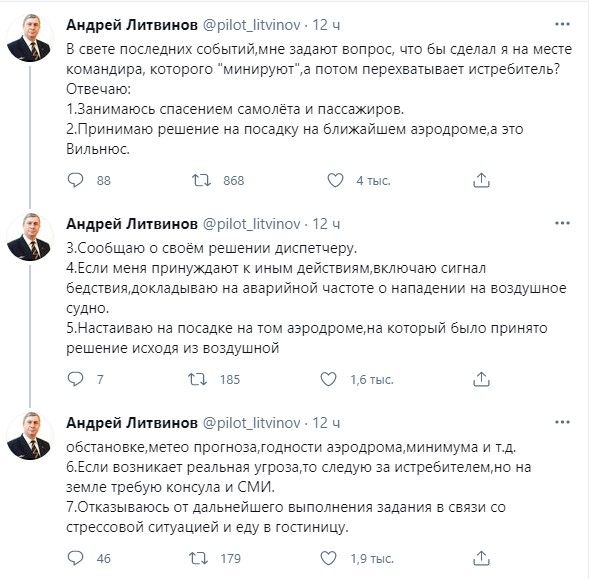Retweet the second tweet with 185 retweets
Viewport: 603px width, 579px height.
click(x=198, y=379)
